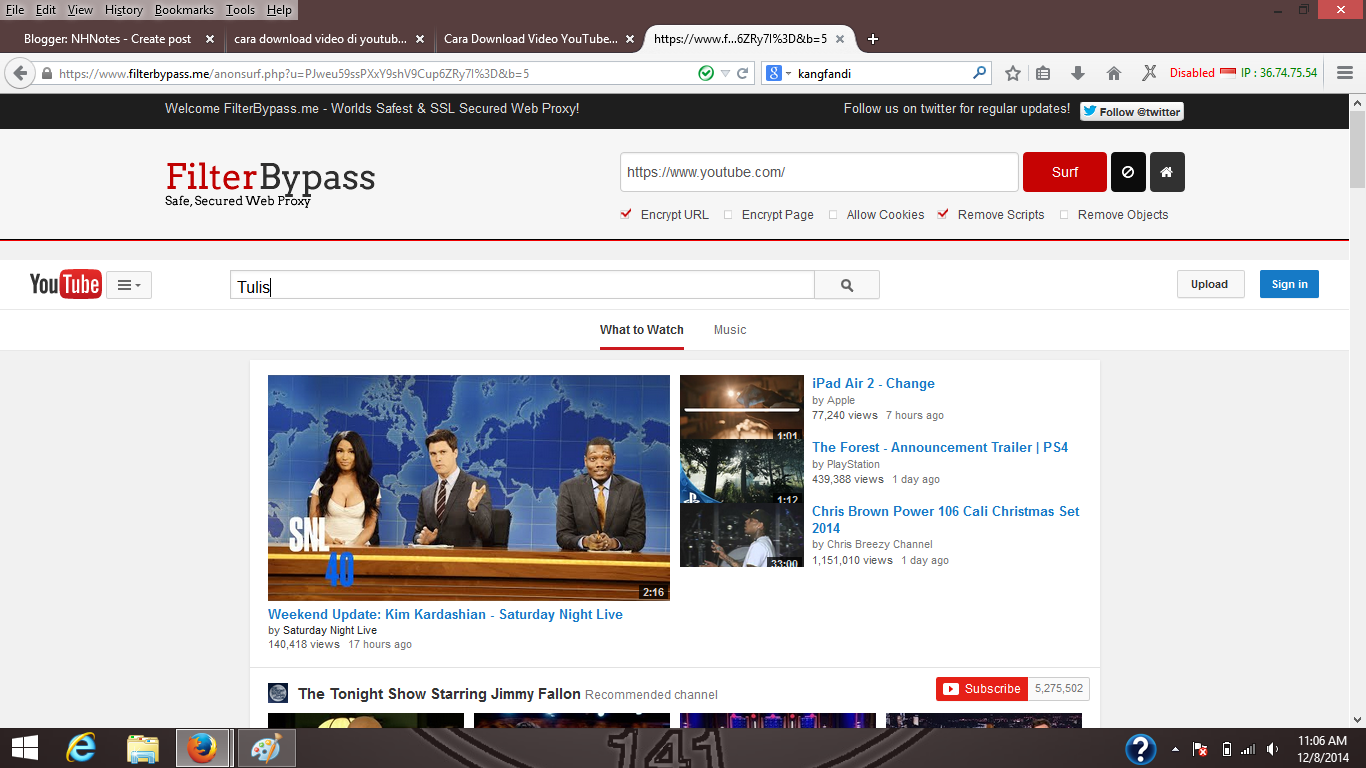The height and width of the screenshot is (768, 1366).
Task: Click the Firefox home icon
Action: [x=1113, y=72]
